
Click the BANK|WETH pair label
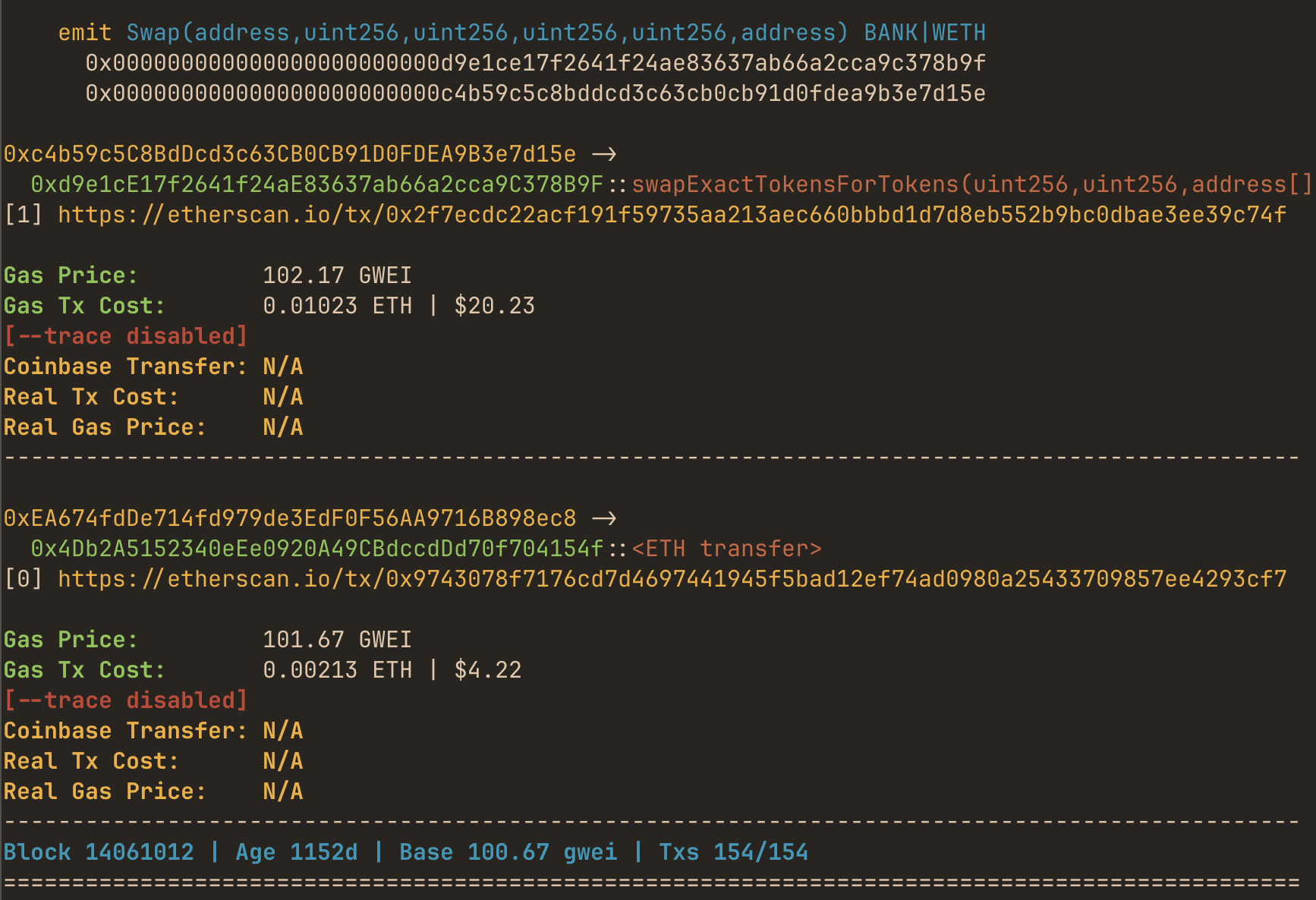[925, 33]
